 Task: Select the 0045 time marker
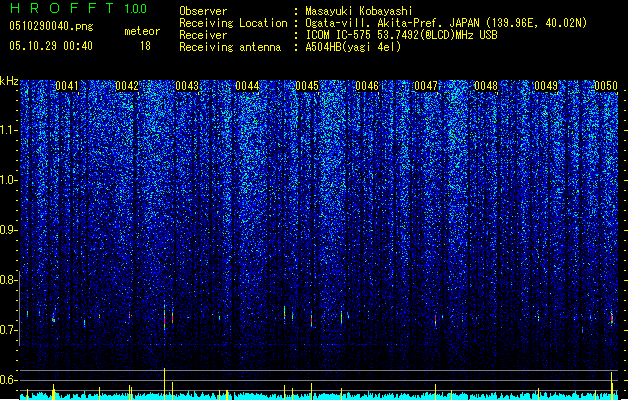pyautogui.click(x=307, y=86)
